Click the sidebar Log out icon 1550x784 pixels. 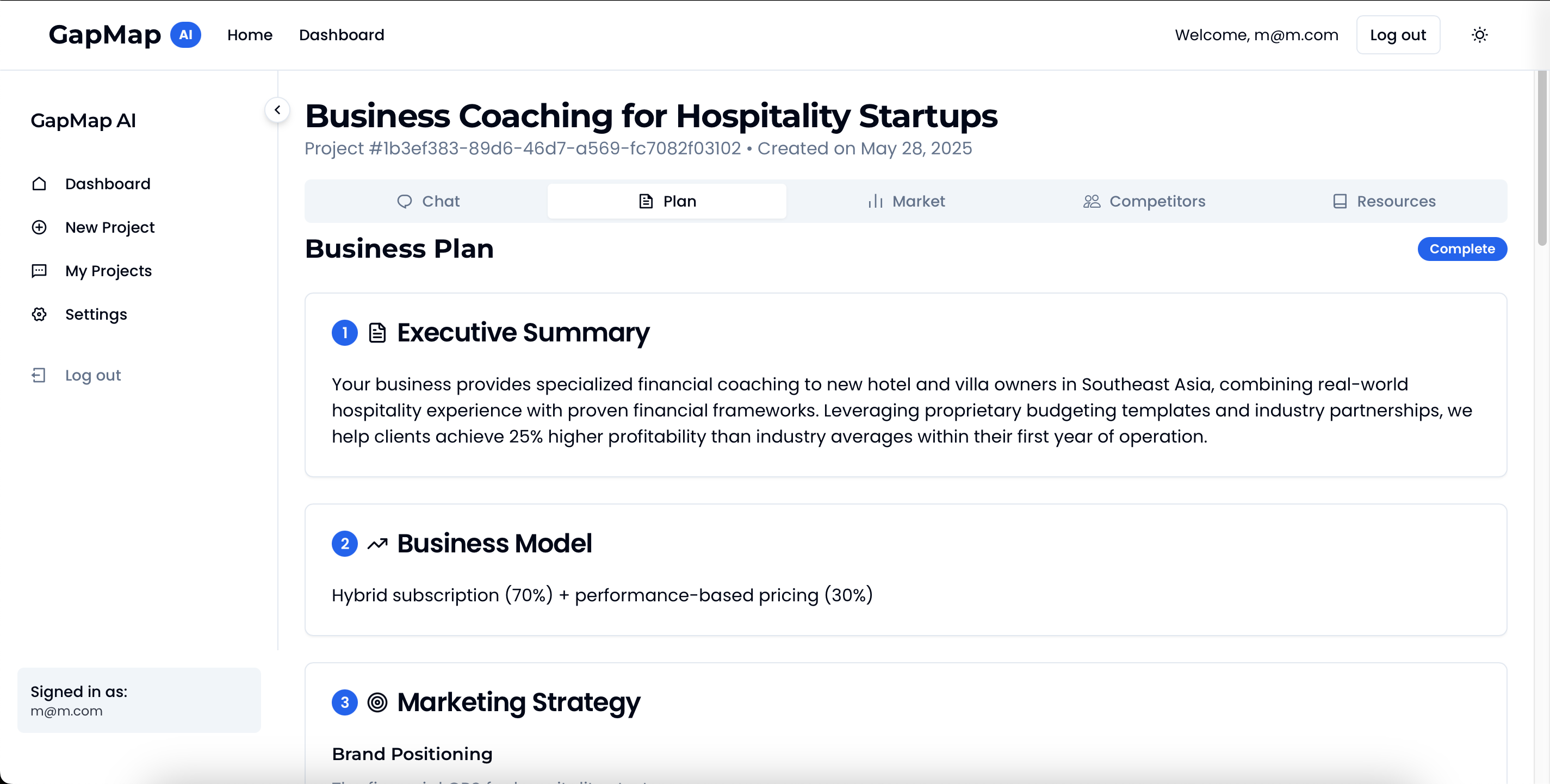[x=39, y=376]
